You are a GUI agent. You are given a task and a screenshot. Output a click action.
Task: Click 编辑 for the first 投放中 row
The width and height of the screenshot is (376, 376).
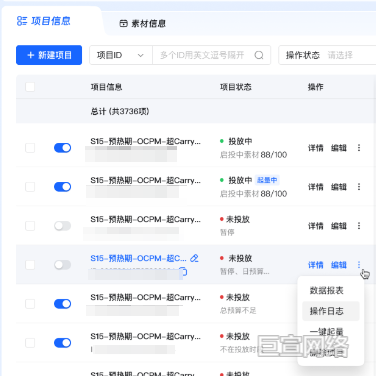[339, 148]
